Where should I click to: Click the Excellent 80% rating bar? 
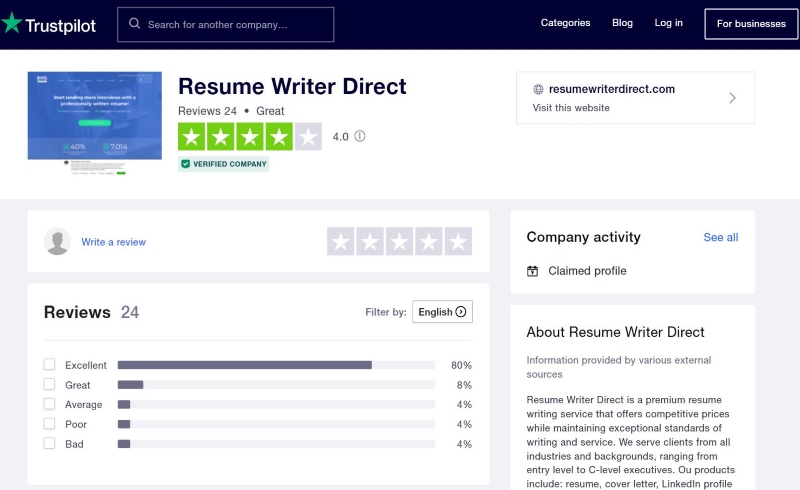276,365
